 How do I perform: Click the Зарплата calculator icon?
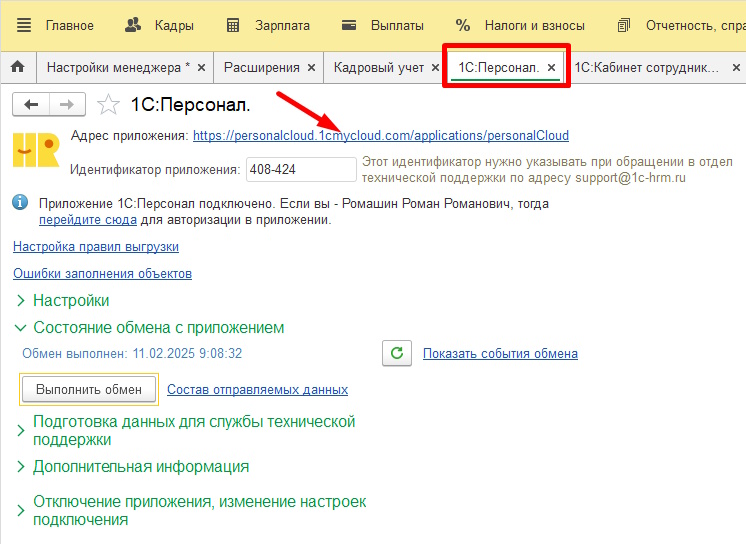click(x=233, y=25)
